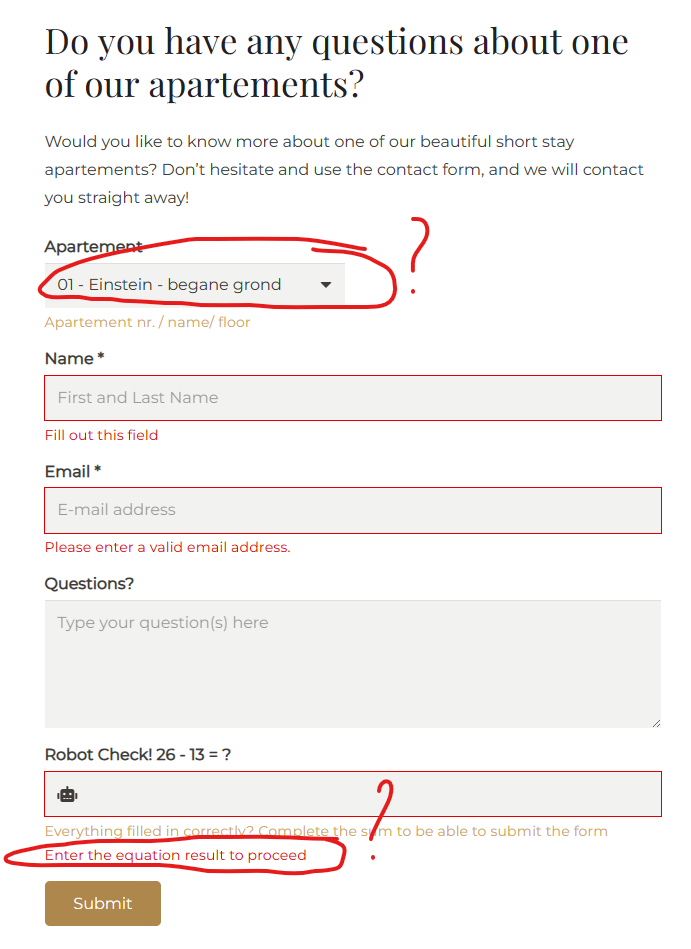Submit the contact form
Screen dimensions: 691x949
[103, 903]
